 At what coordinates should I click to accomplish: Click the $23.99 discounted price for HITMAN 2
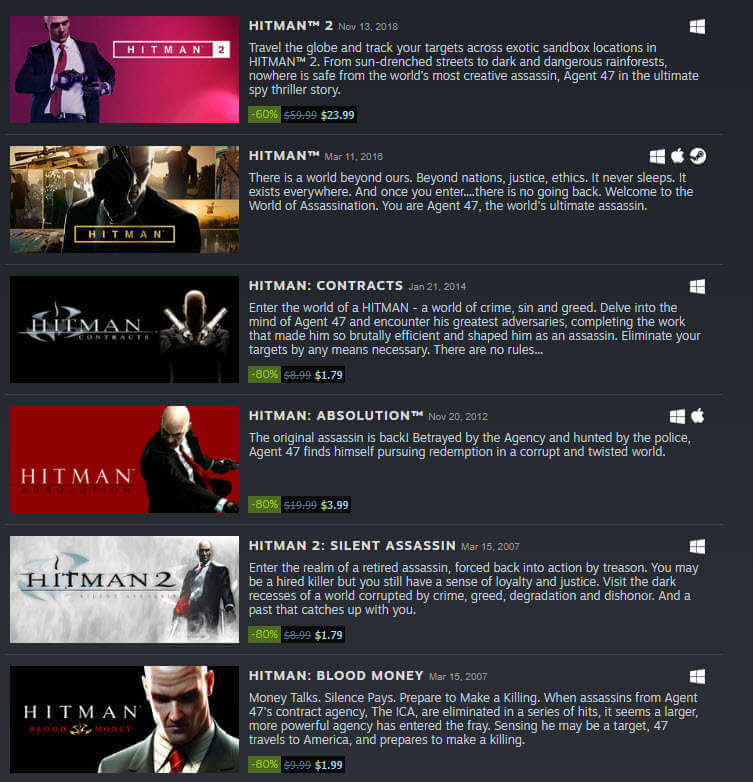tap(338, 115)
